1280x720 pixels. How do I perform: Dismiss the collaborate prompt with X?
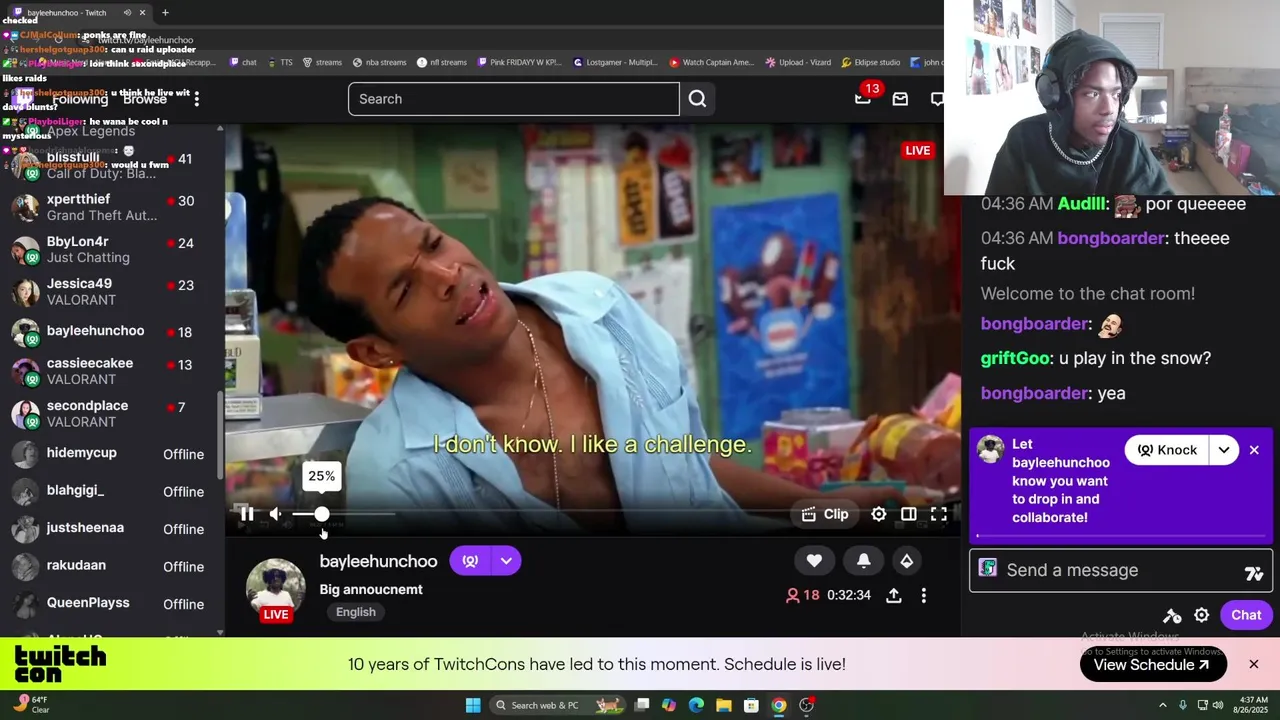pyautogui.click(x=1254, y=450)
